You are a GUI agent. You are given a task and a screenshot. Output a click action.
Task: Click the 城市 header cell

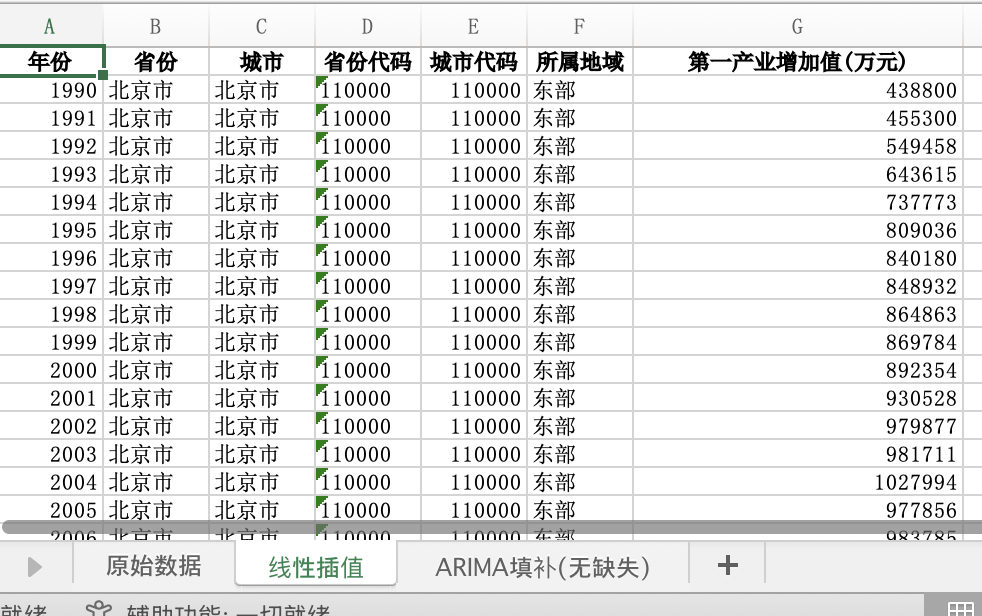262,61
